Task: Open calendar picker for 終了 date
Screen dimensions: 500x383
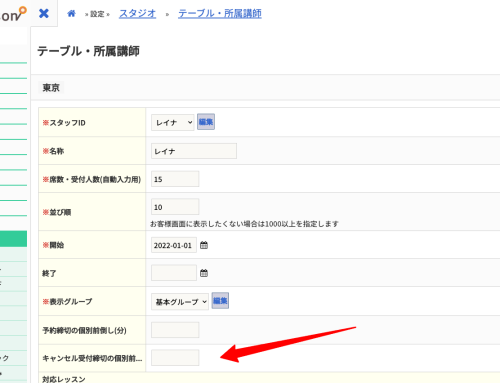Action: [x=204, y=273]
